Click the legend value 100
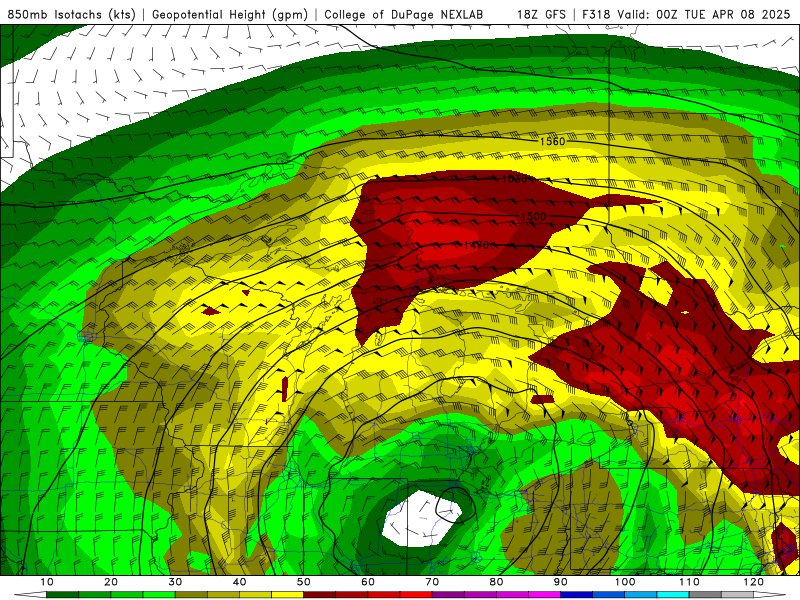Screen dimensions: 800x600 [625, 582]
